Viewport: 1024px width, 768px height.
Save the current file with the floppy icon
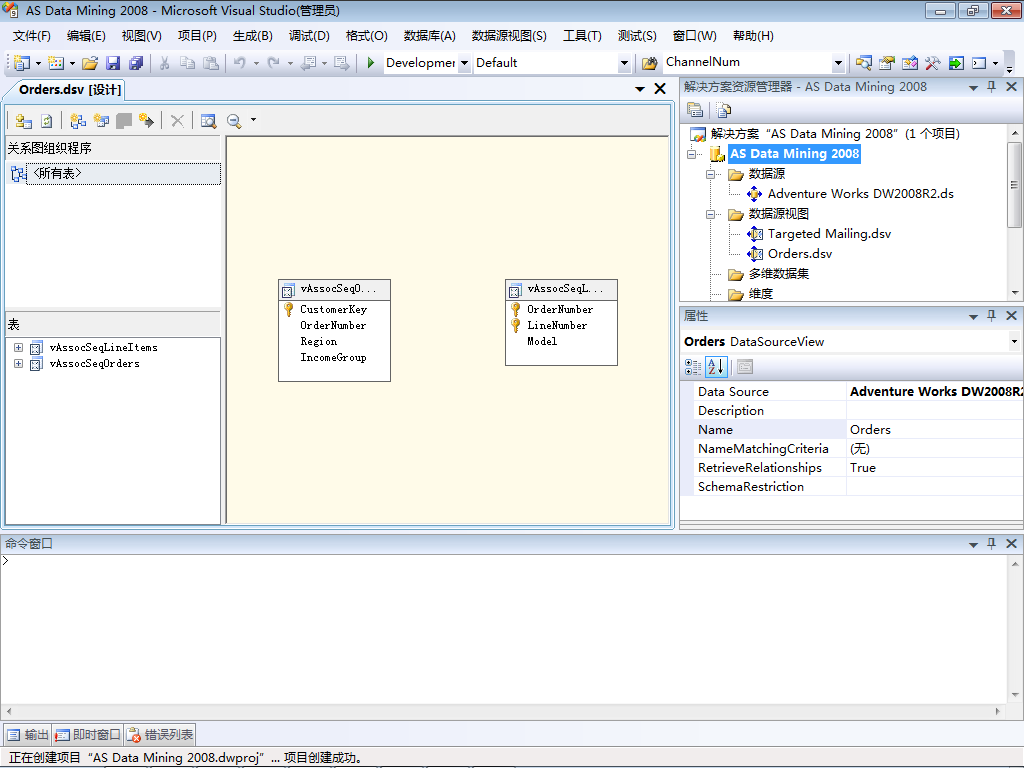click(113, 63)
